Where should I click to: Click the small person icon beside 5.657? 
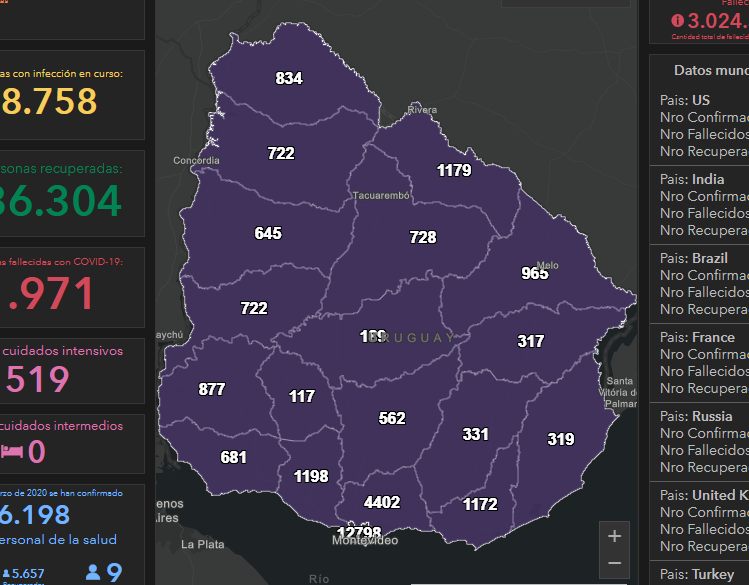click(x=6, y=573)
